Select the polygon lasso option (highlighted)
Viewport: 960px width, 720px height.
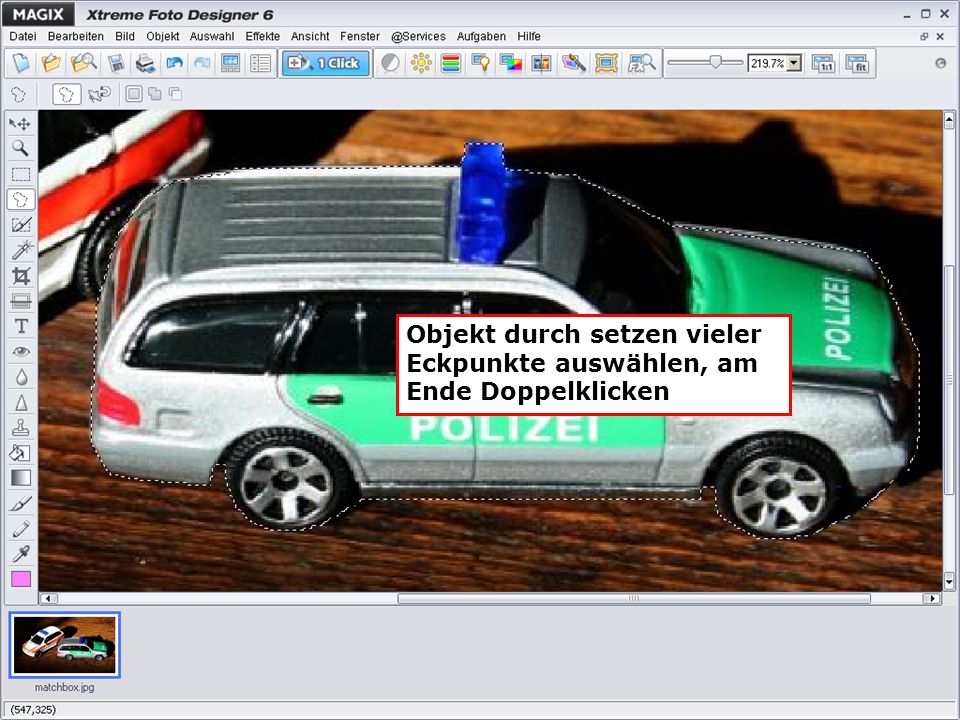67,94
